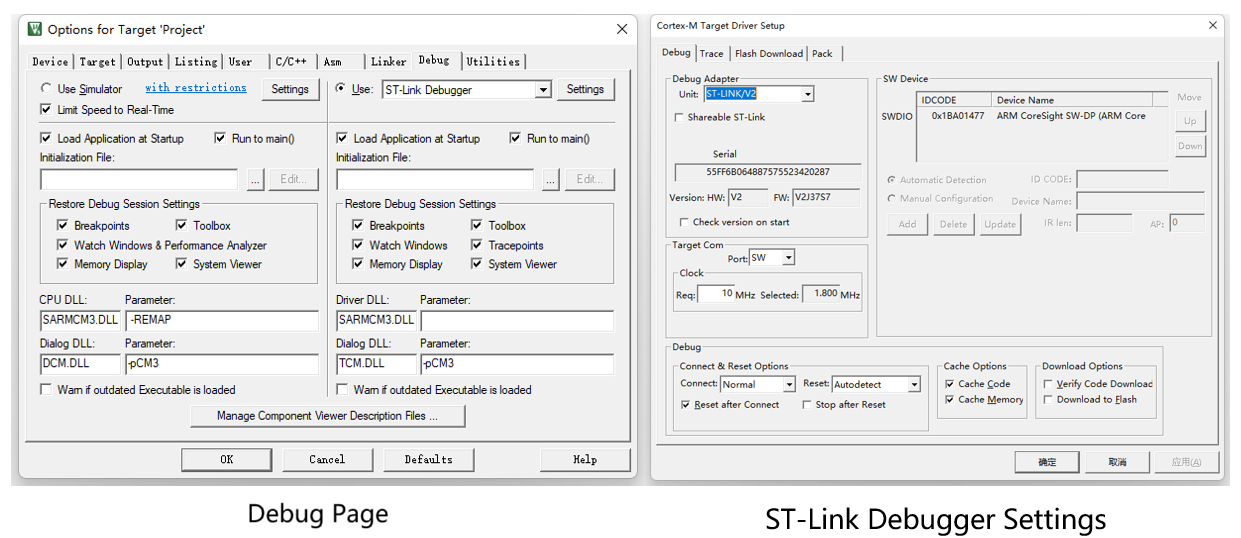The image size is (1241, 538).
Task: Close the Cortex-M Target Driver Setup window
Action: point(1213,25)
